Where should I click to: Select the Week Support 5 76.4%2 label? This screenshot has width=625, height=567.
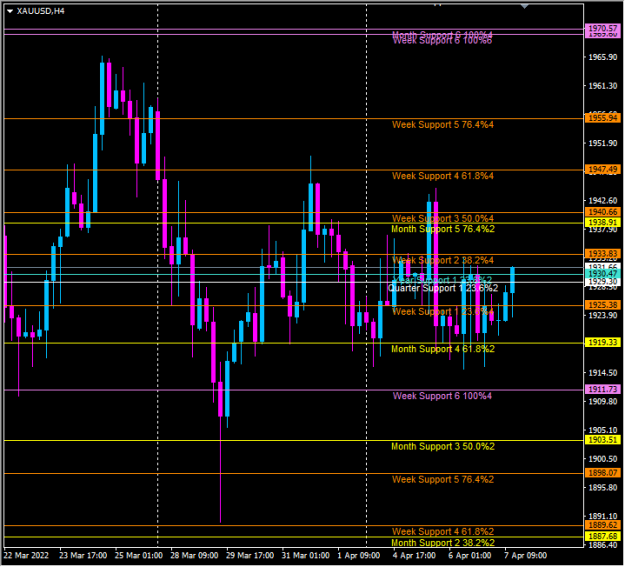[x=443, y=480]
